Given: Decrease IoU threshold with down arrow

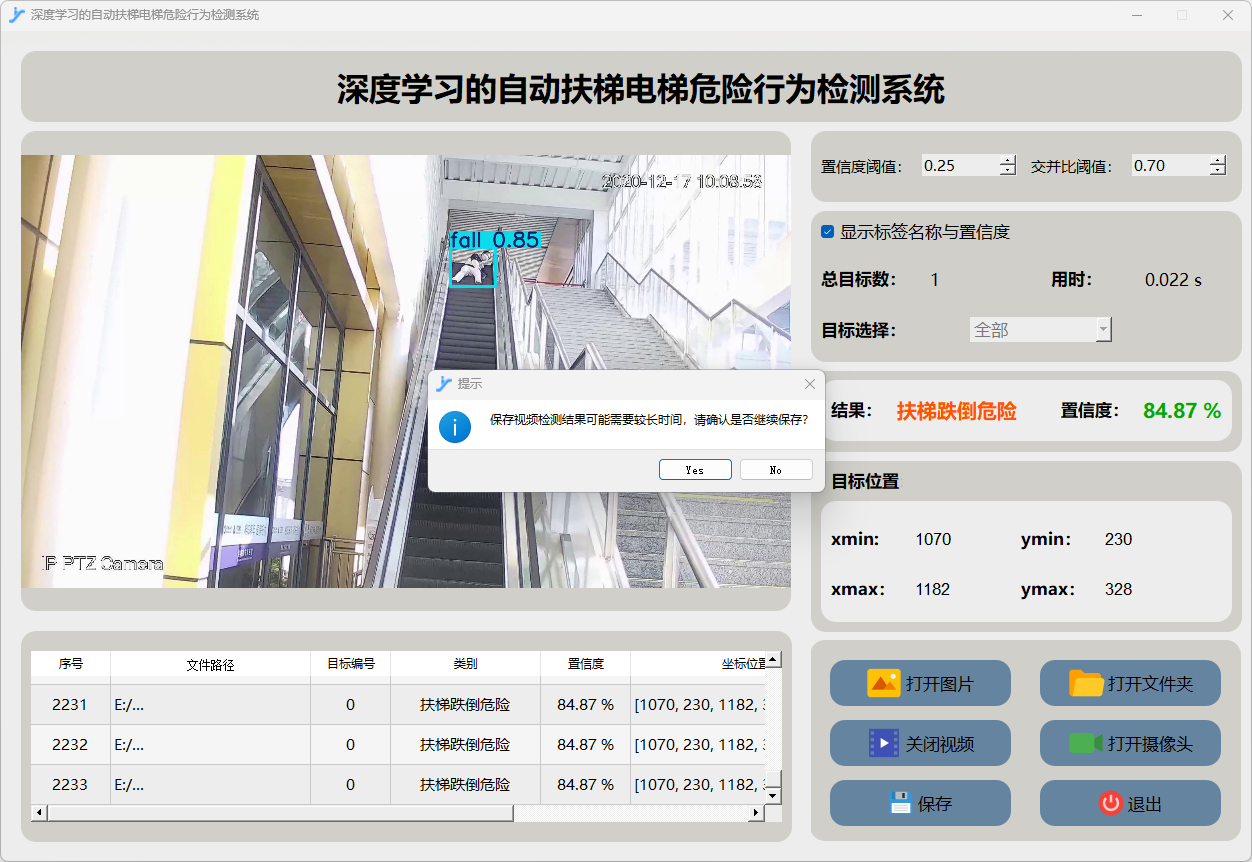Looking at the screenshot, I should pos(1217,171).
